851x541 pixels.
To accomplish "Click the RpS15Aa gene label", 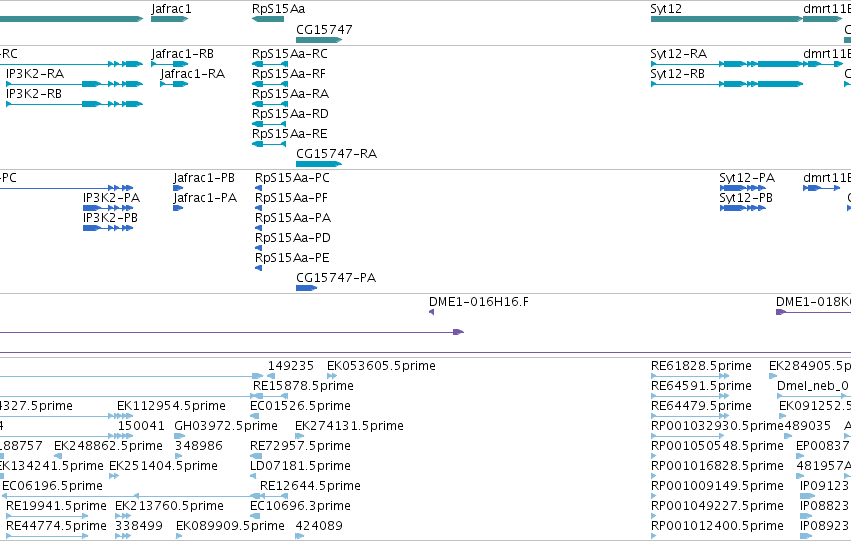I will click(278, 9).
